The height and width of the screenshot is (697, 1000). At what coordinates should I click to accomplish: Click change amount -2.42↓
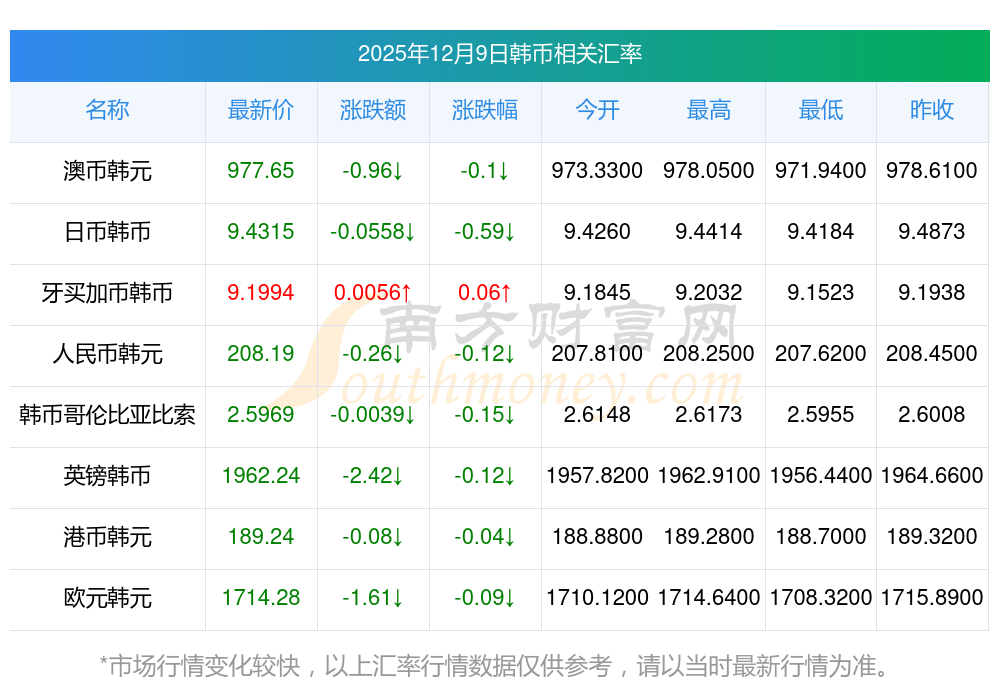click(373, 476)
